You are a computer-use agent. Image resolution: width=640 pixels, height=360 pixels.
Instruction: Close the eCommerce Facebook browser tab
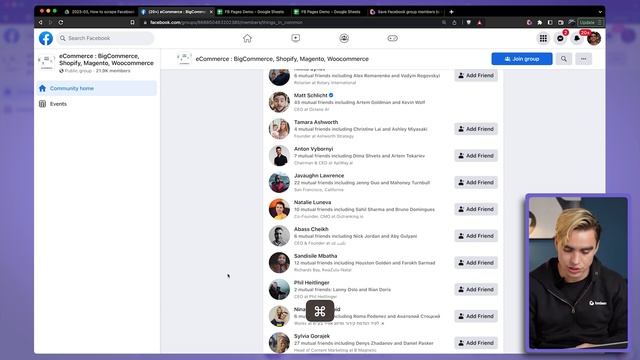[x=211, y=12]
